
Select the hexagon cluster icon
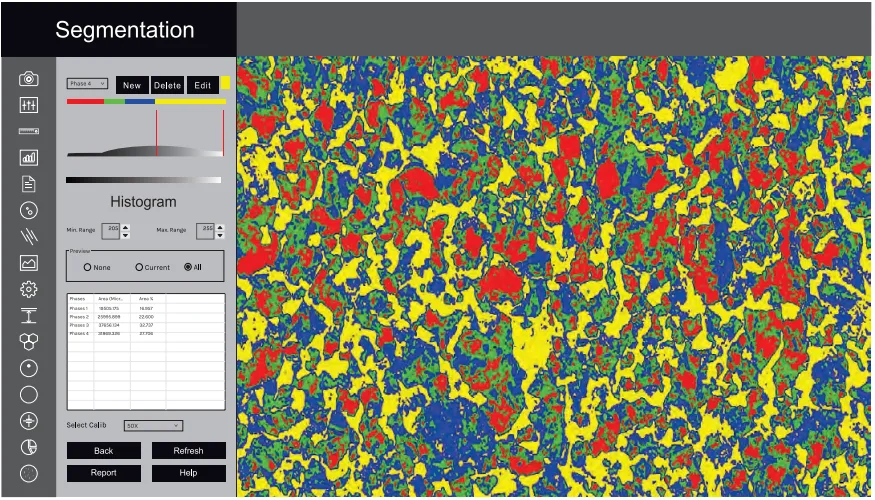coord(28,342)
